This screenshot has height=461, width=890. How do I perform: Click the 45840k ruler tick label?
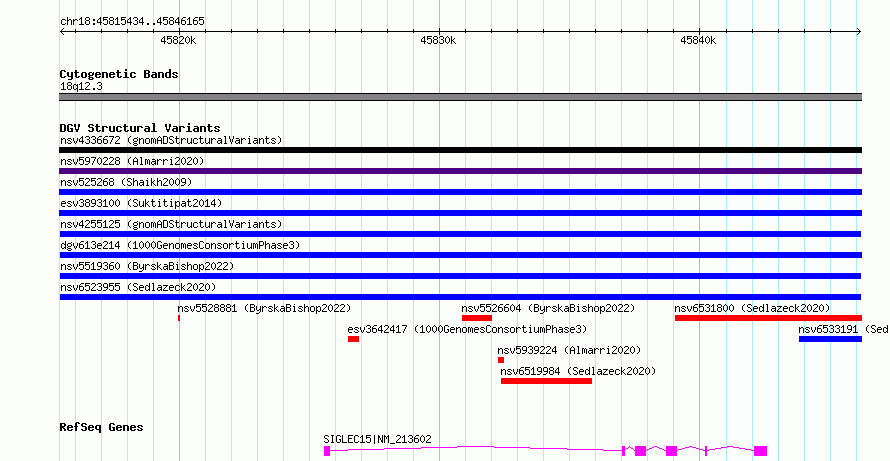698,40
